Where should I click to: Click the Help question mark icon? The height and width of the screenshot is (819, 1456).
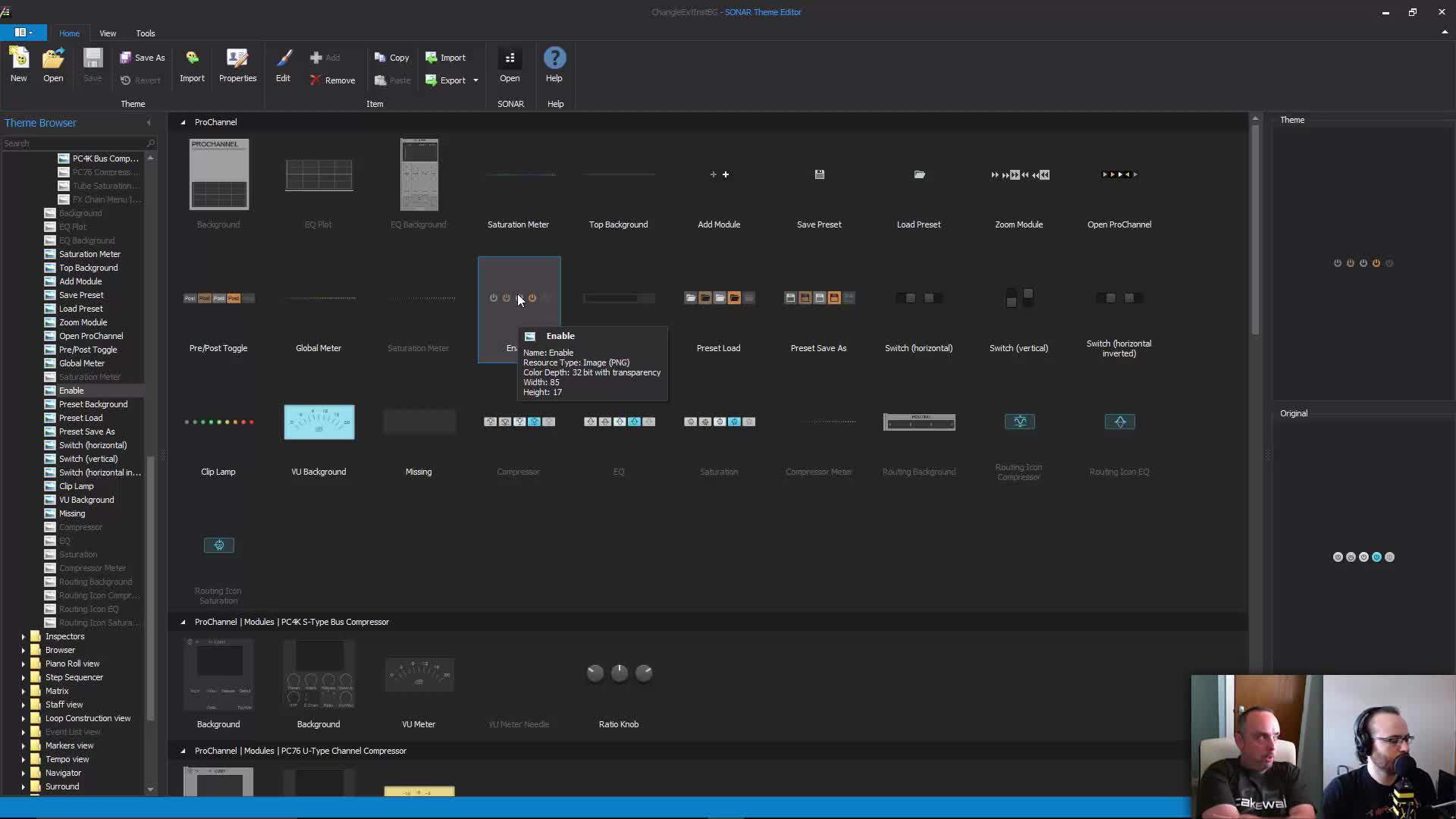point(554,59)
